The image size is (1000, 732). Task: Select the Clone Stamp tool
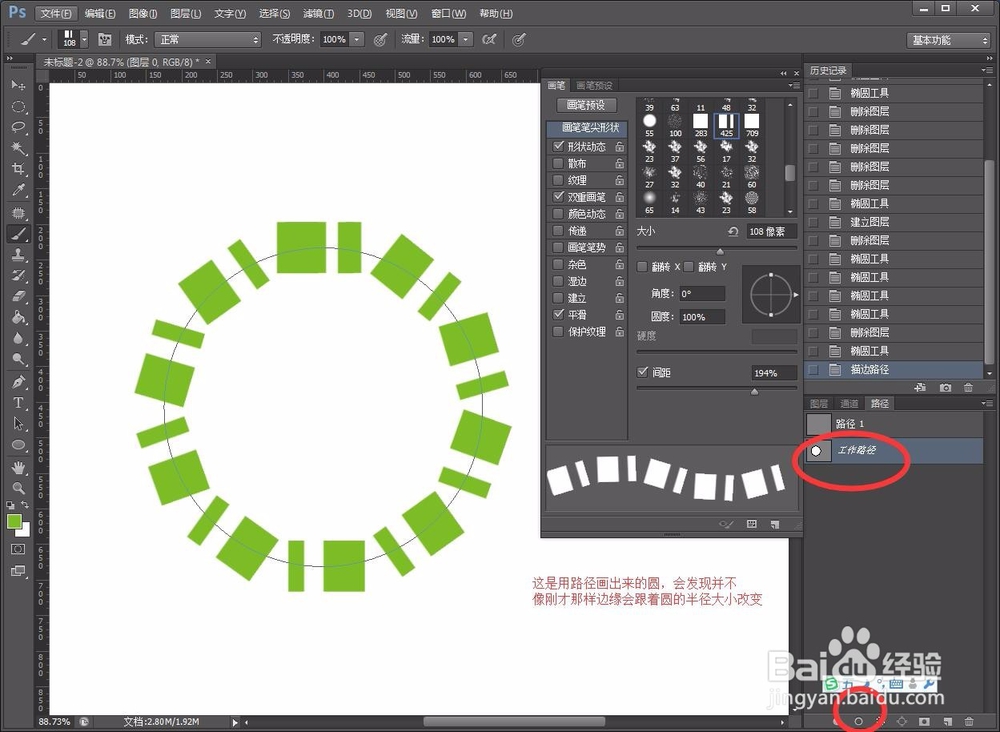(x=18, y=254)
